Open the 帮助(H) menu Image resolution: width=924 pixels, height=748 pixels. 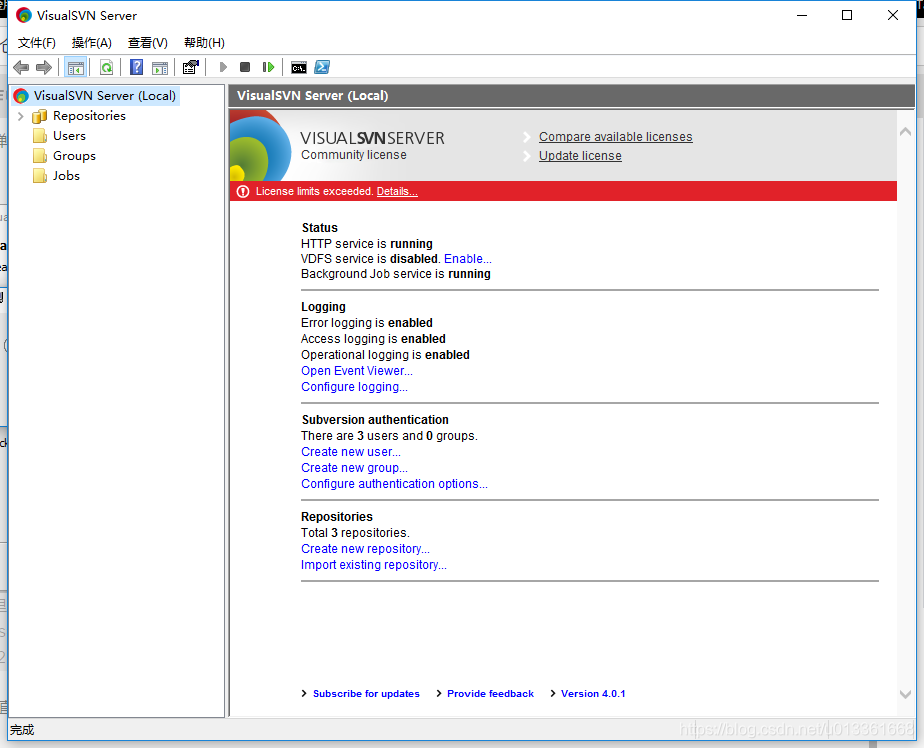click(x=204, y=43)
